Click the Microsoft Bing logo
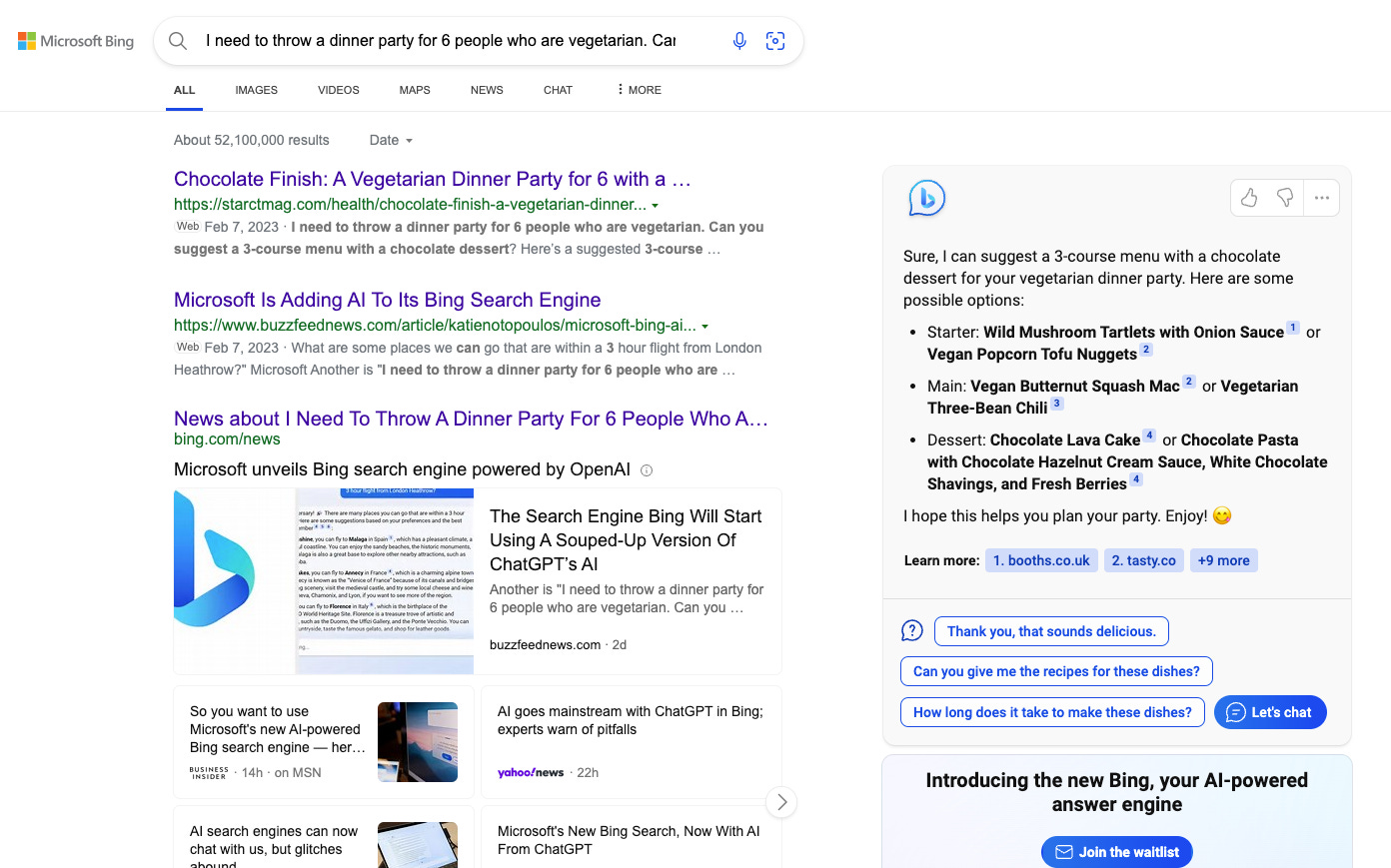This screenshot has width=1391, height=868. (76, 41)
